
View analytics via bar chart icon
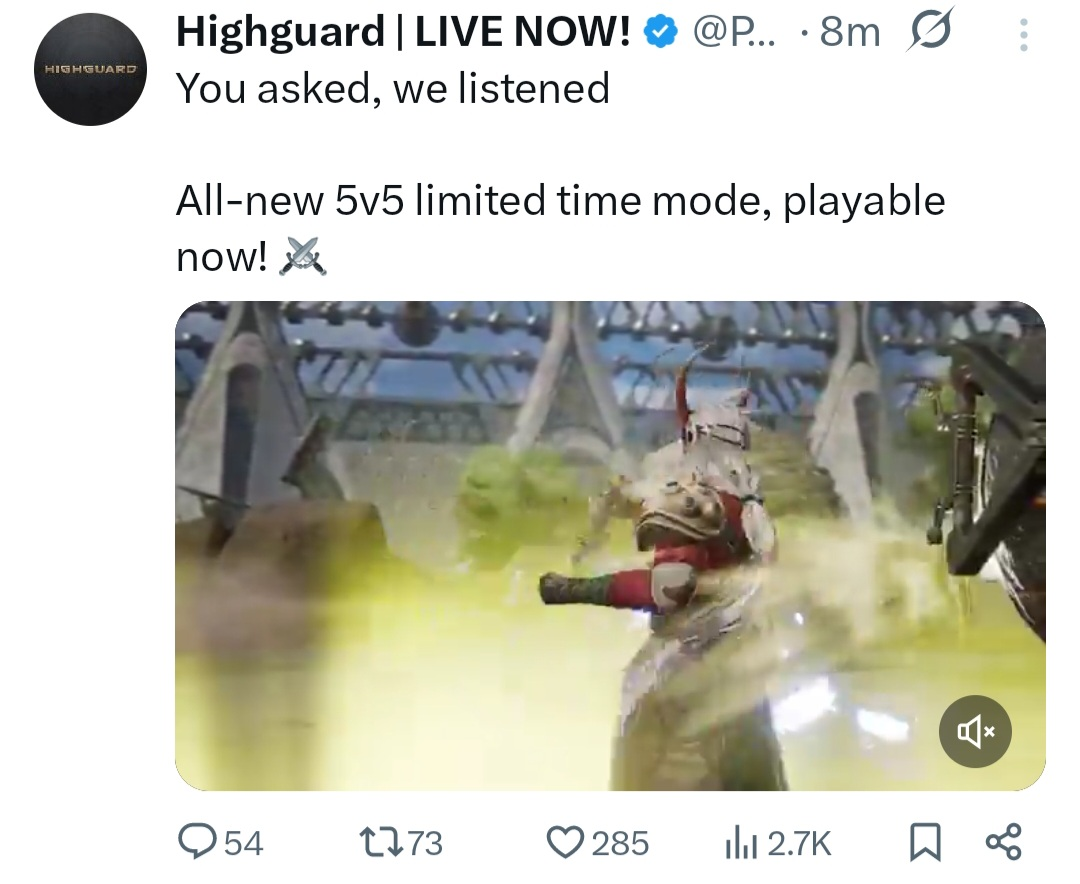[741, 843]
